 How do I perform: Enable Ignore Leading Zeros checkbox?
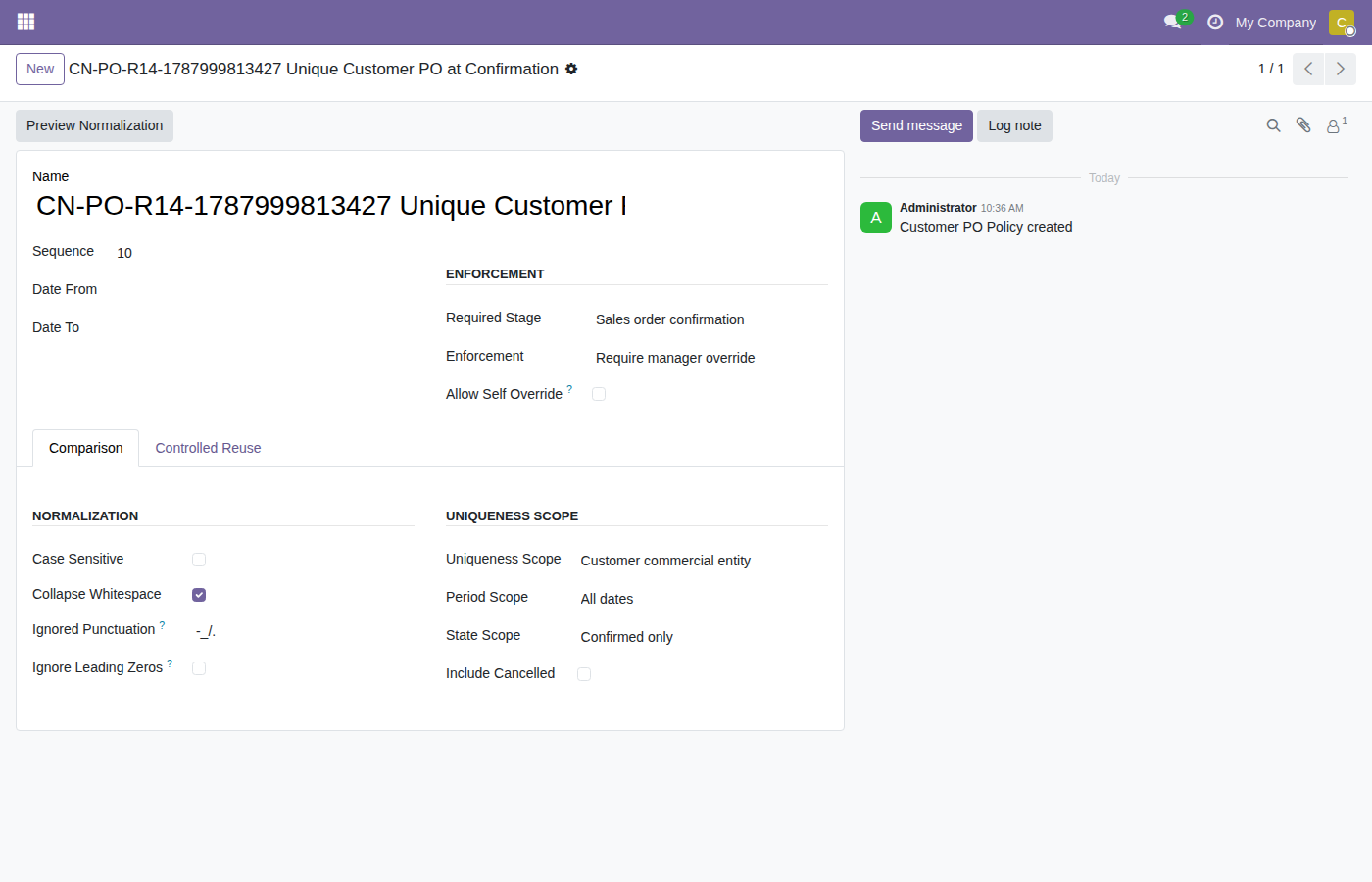[199, 668]
